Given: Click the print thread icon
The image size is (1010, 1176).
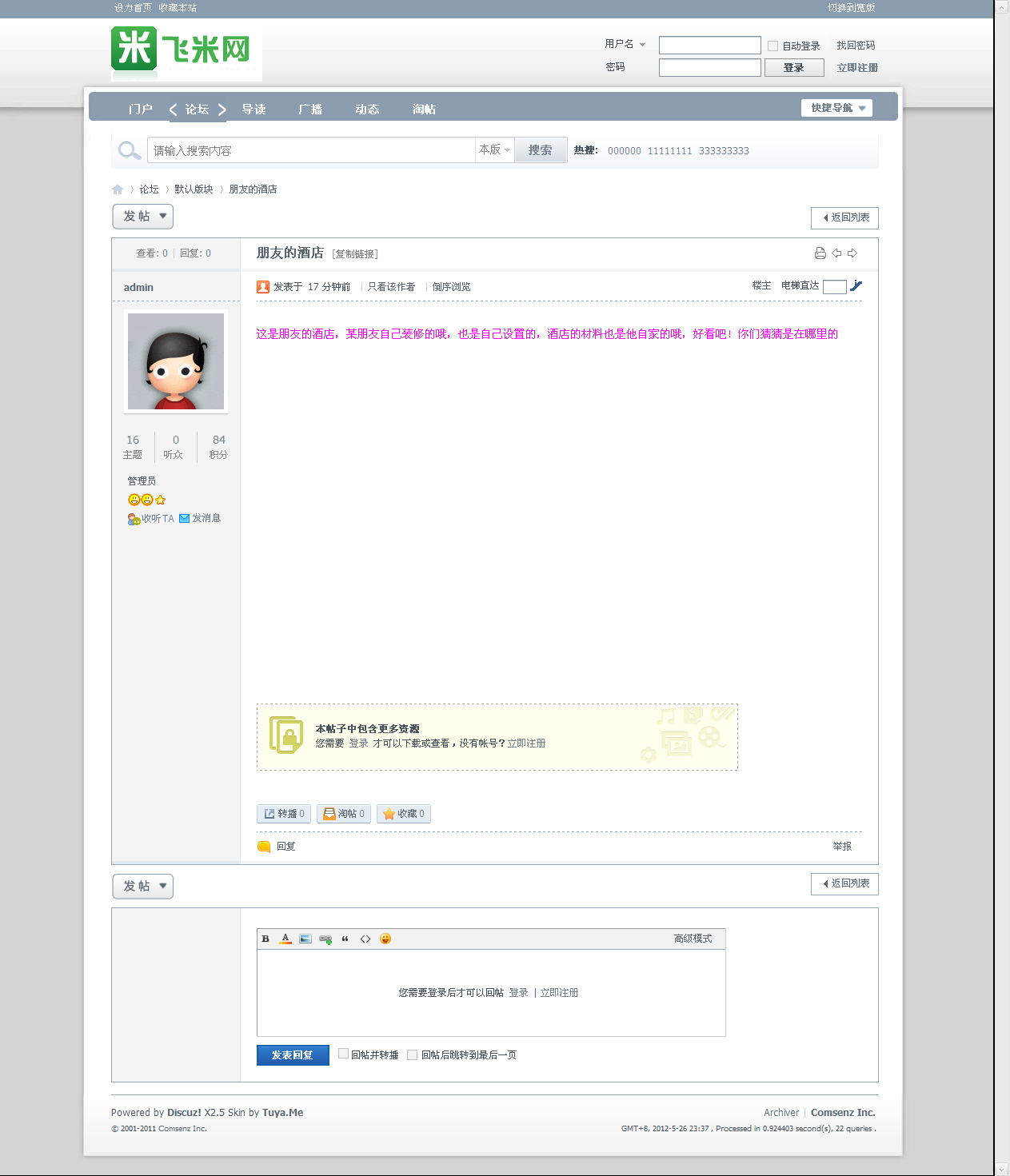Looking at the screenshot, I should click(819, 253).
